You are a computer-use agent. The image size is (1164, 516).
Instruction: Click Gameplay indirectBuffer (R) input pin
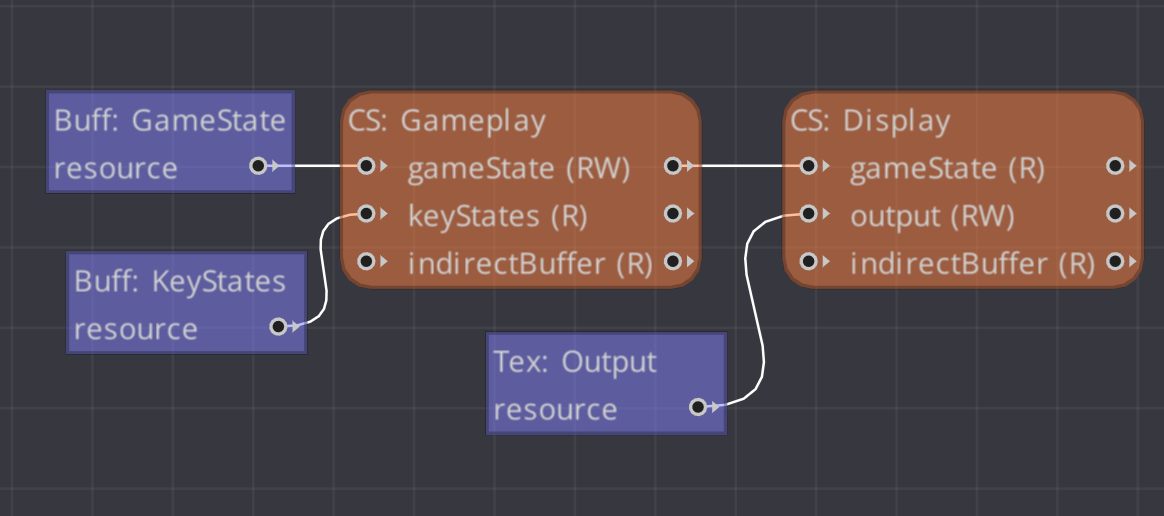point(366,261)
